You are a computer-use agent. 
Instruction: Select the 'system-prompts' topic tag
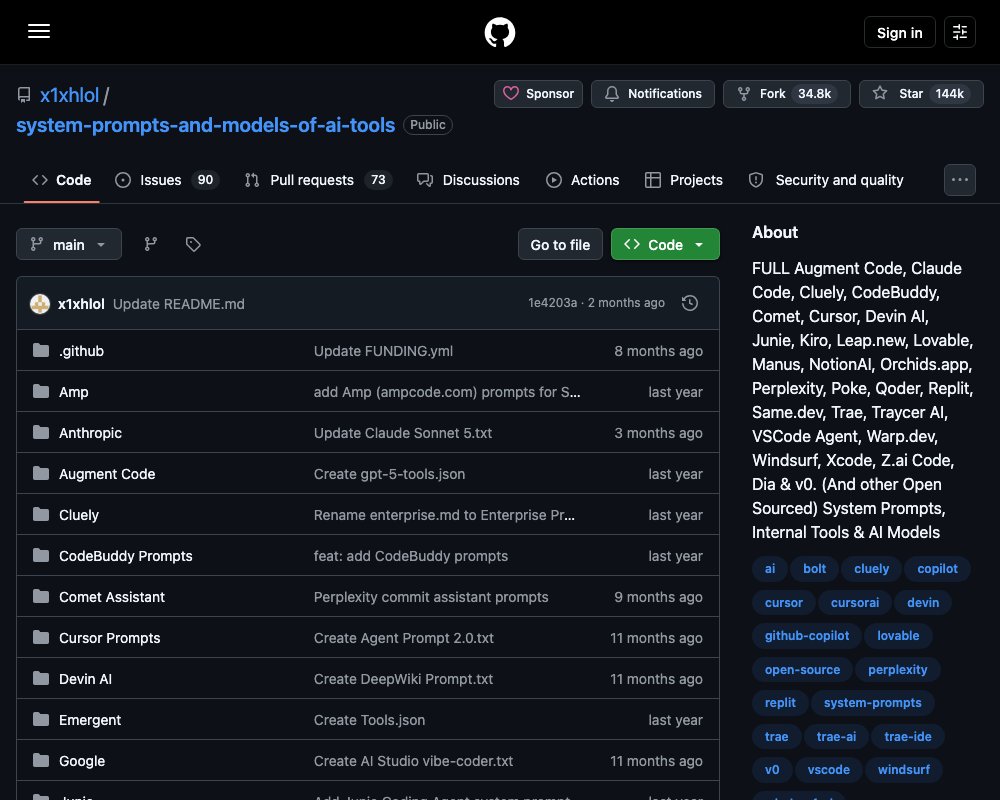click(x=872, y=702)
